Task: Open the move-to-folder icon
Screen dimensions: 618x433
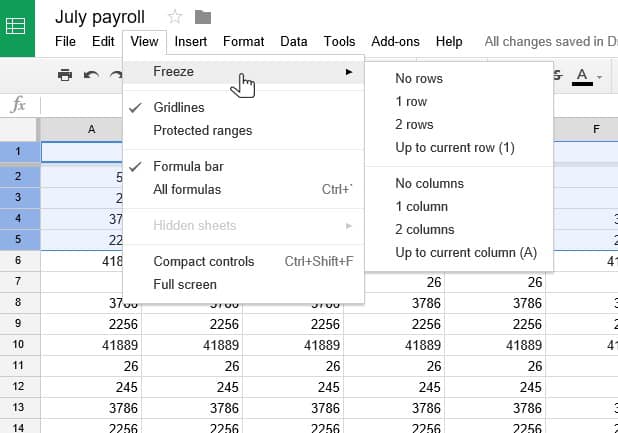Action: (x=203, y=16)
